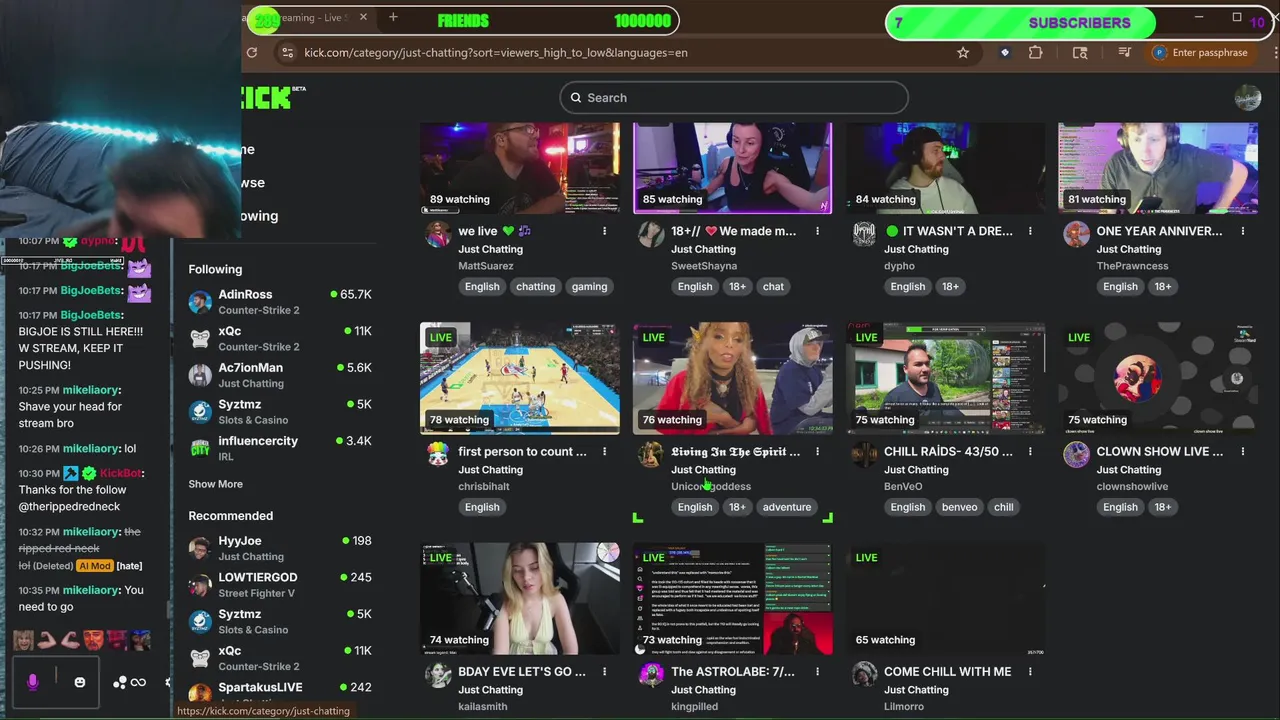Open BenVeO channel avatar
1280x720 pixels.
[864, 455]
